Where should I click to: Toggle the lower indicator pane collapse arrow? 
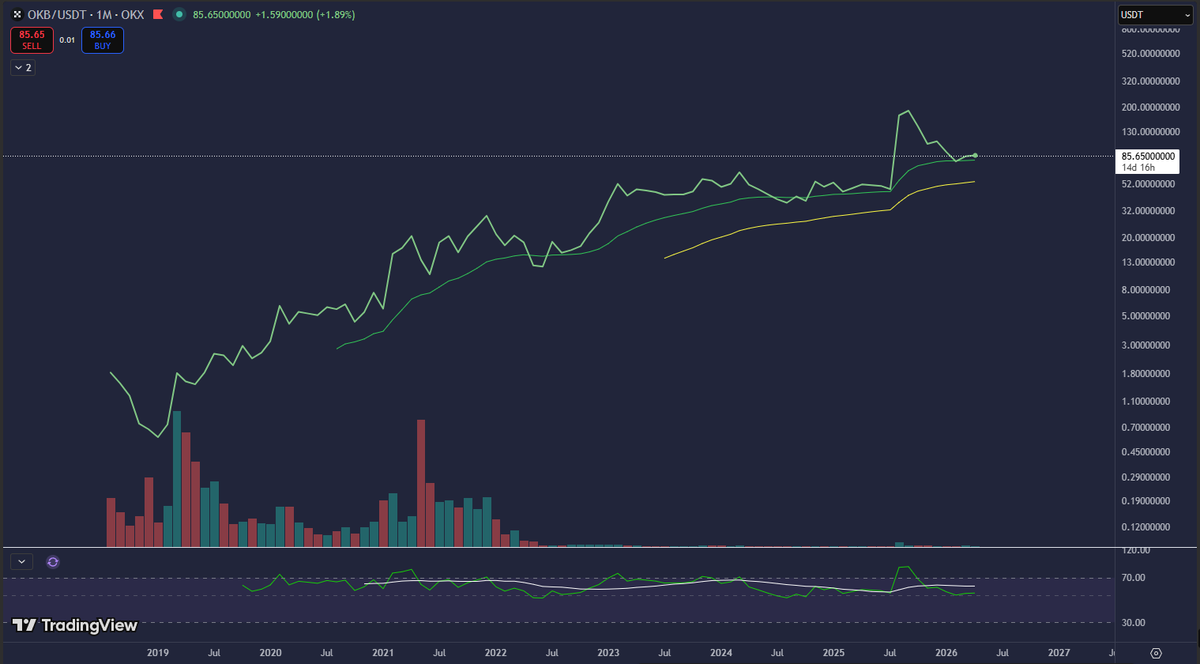coord(20,561)
